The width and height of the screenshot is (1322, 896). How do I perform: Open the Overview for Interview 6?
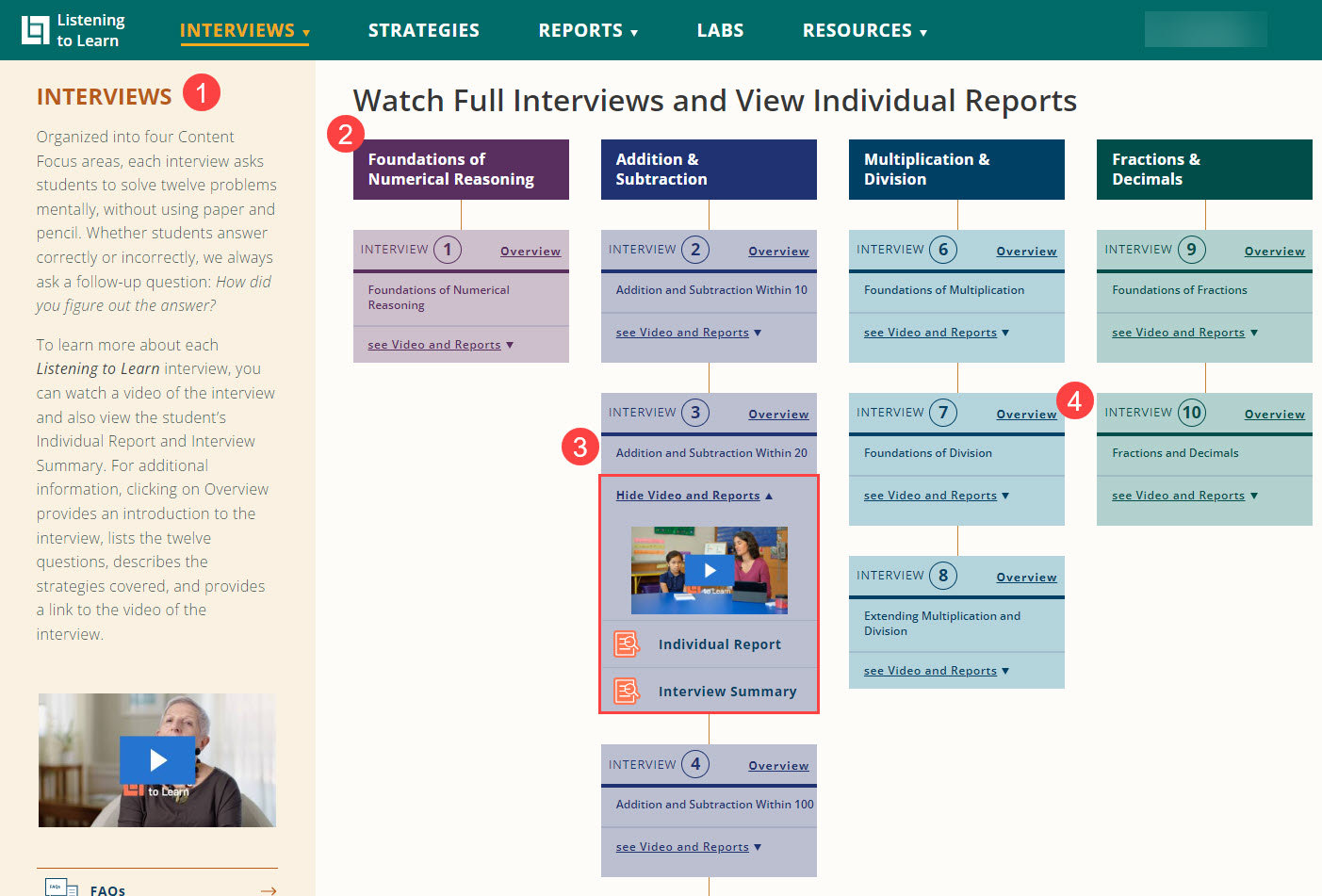[x=1026, y=251]
